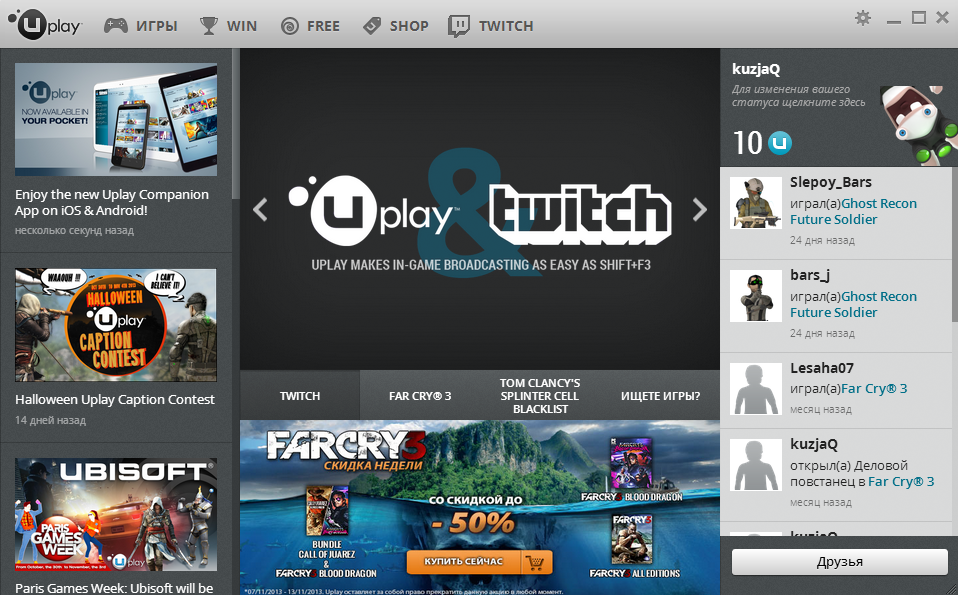Click the price tag icon beside SHOP
Screen dimensions: 958x595
(371, 26)
